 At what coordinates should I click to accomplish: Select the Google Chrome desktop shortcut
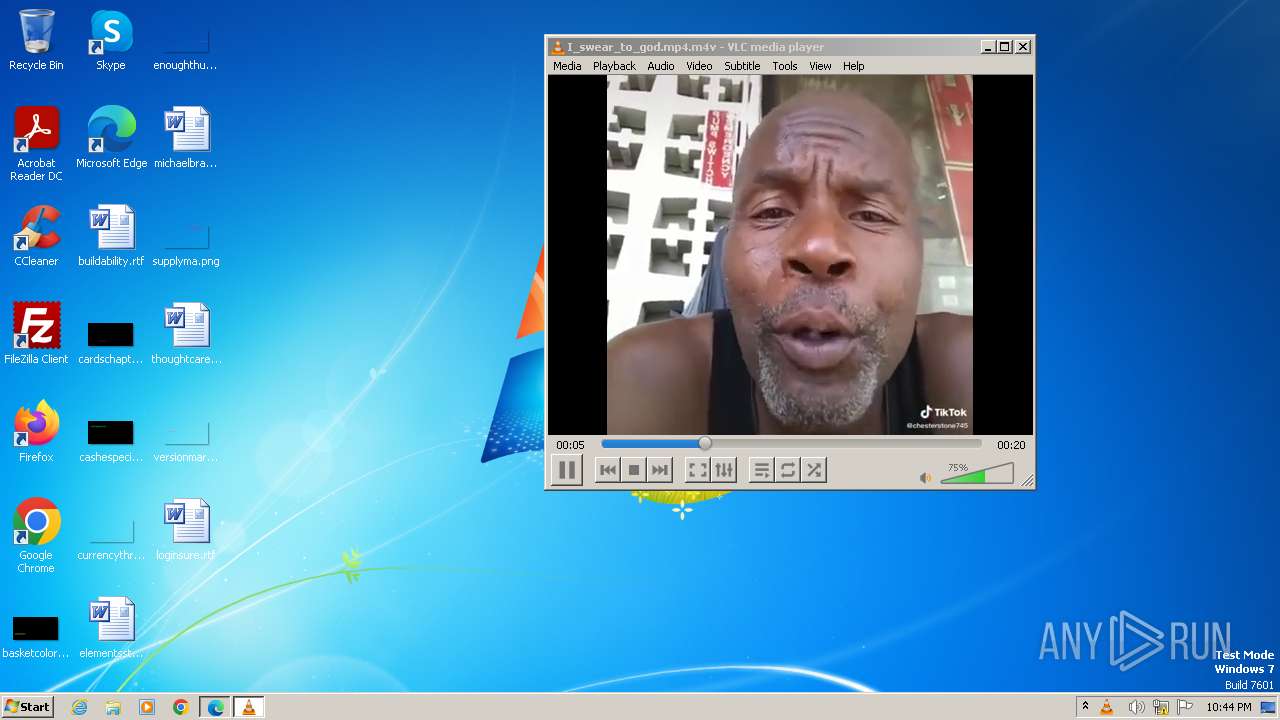pos(36,536)
